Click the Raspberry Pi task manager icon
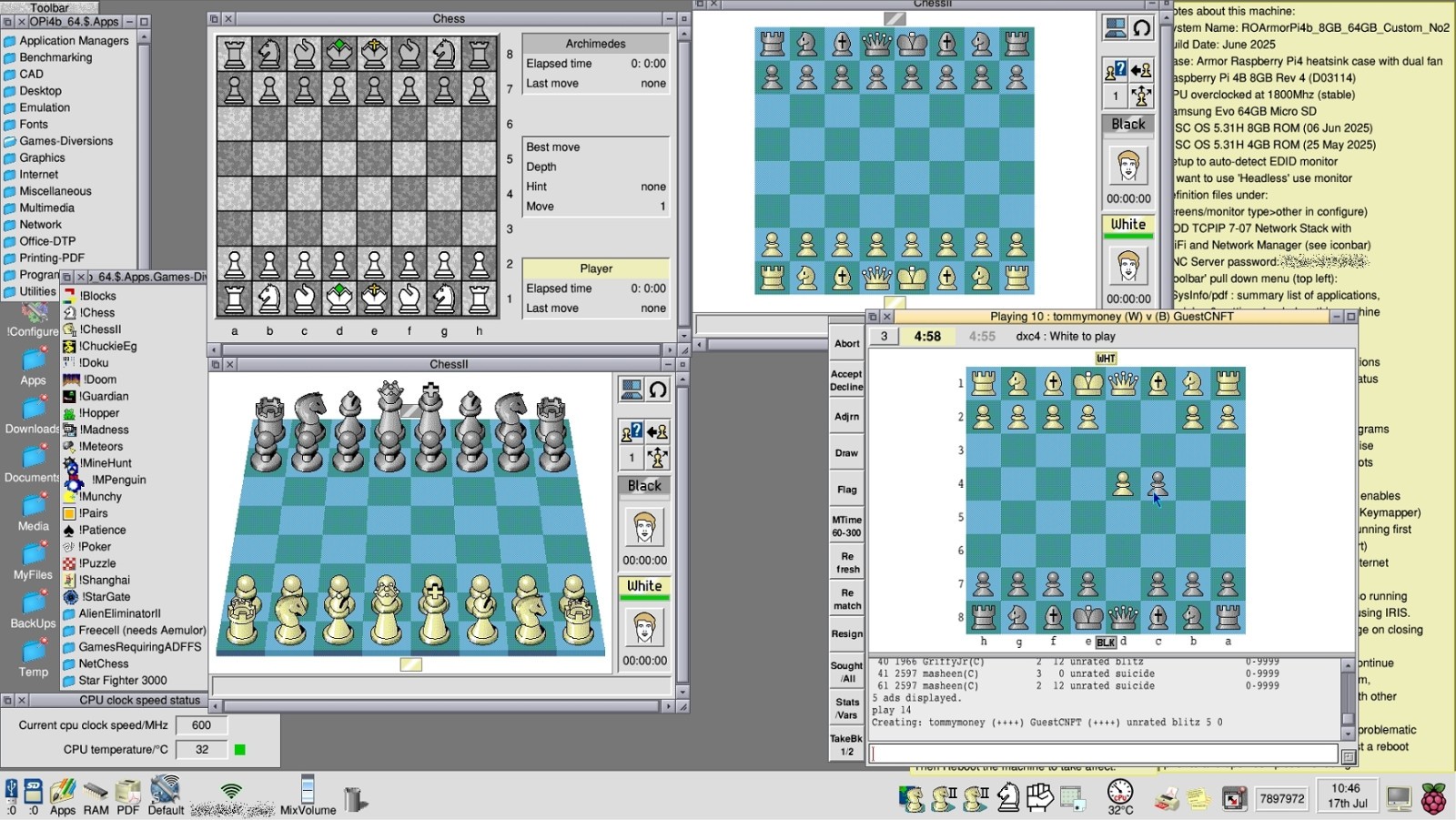 tap(1434, 798)
